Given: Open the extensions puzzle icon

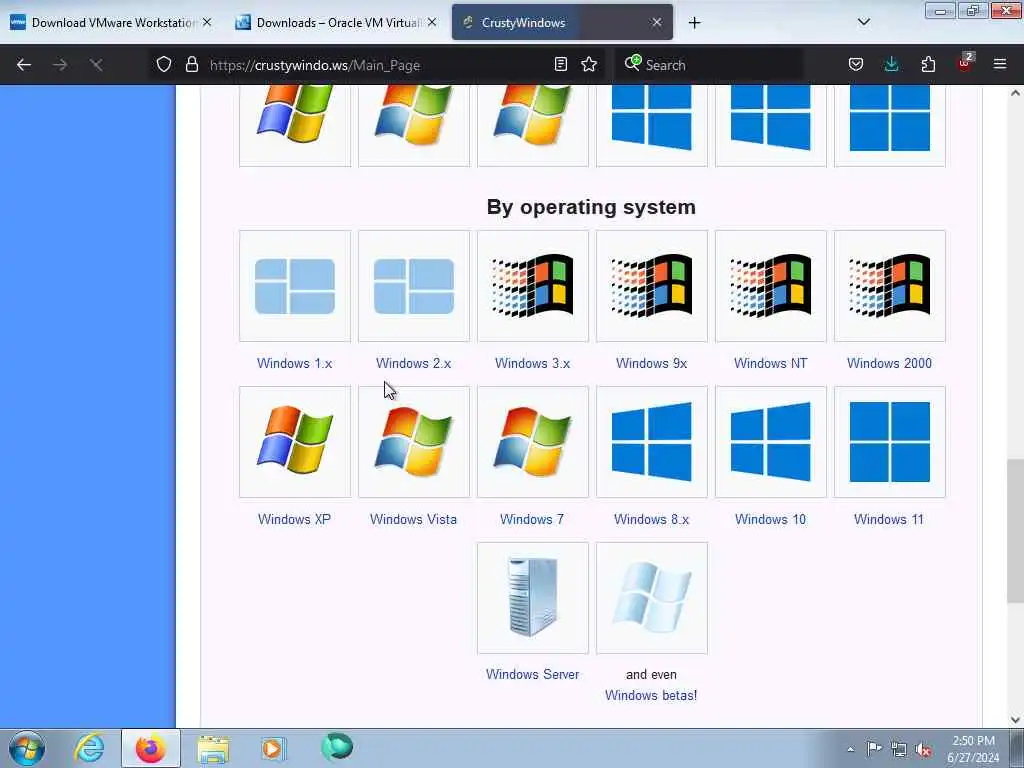Looking at the screenshot, I should click(928, 64).
